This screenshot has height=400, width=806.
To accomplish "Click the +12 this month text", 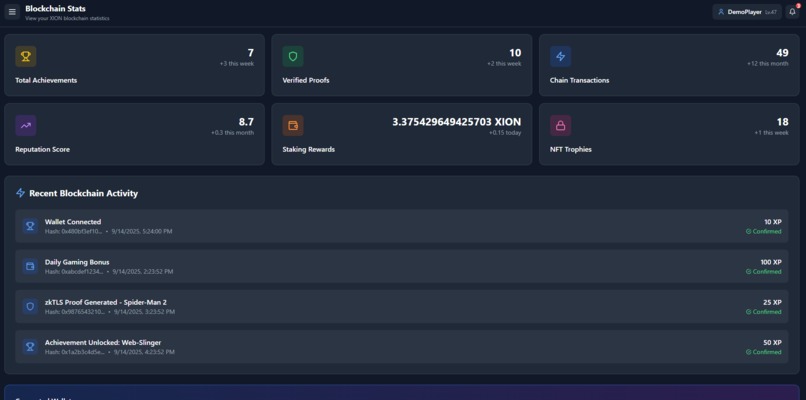I will 767,64.
